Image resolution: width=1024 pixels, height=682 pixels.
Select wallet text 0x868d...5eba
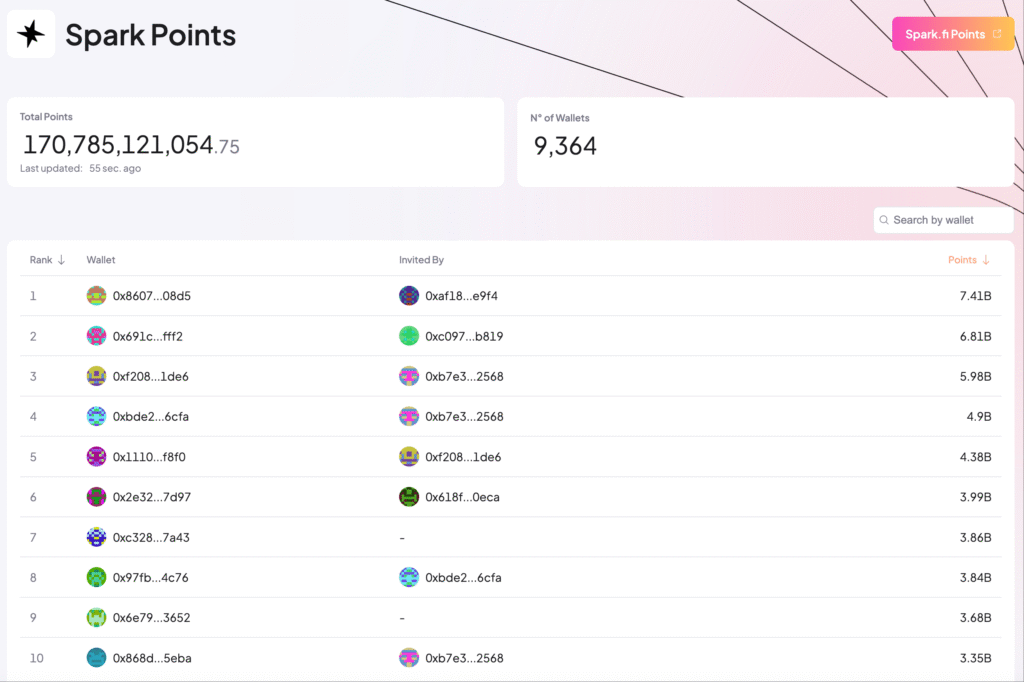(152, 658)
